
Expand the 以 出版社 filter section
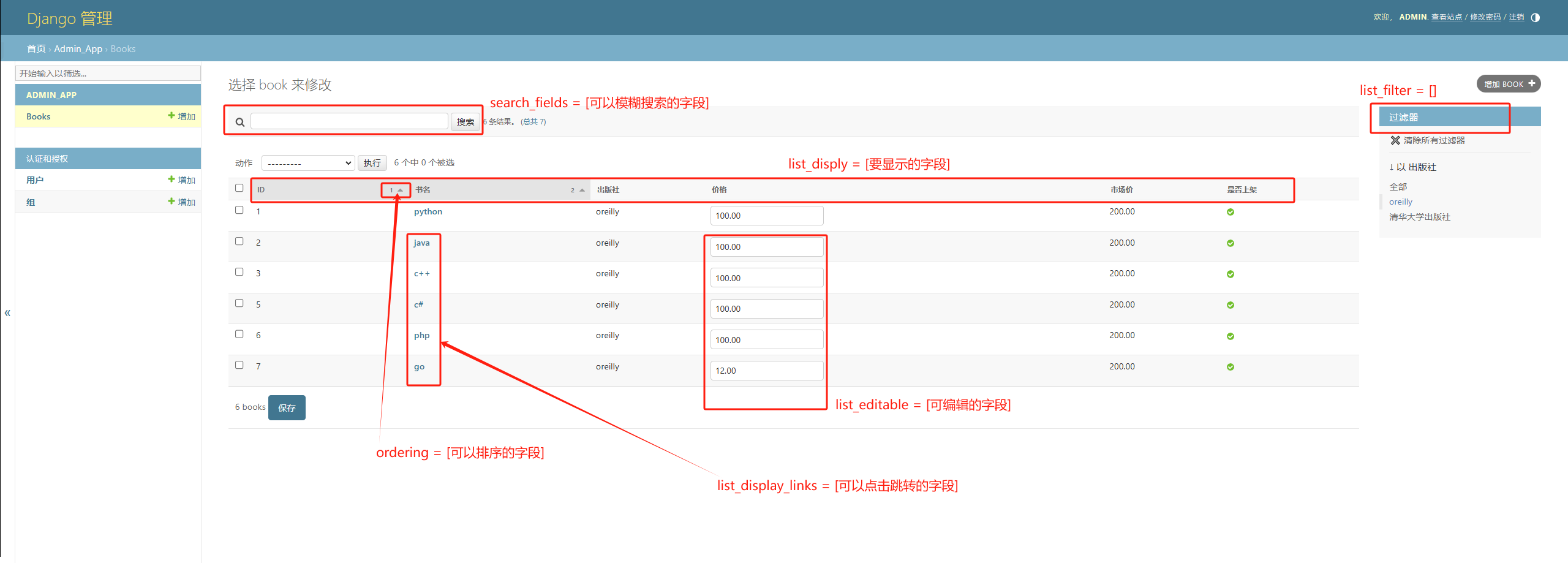(1412, 167)
